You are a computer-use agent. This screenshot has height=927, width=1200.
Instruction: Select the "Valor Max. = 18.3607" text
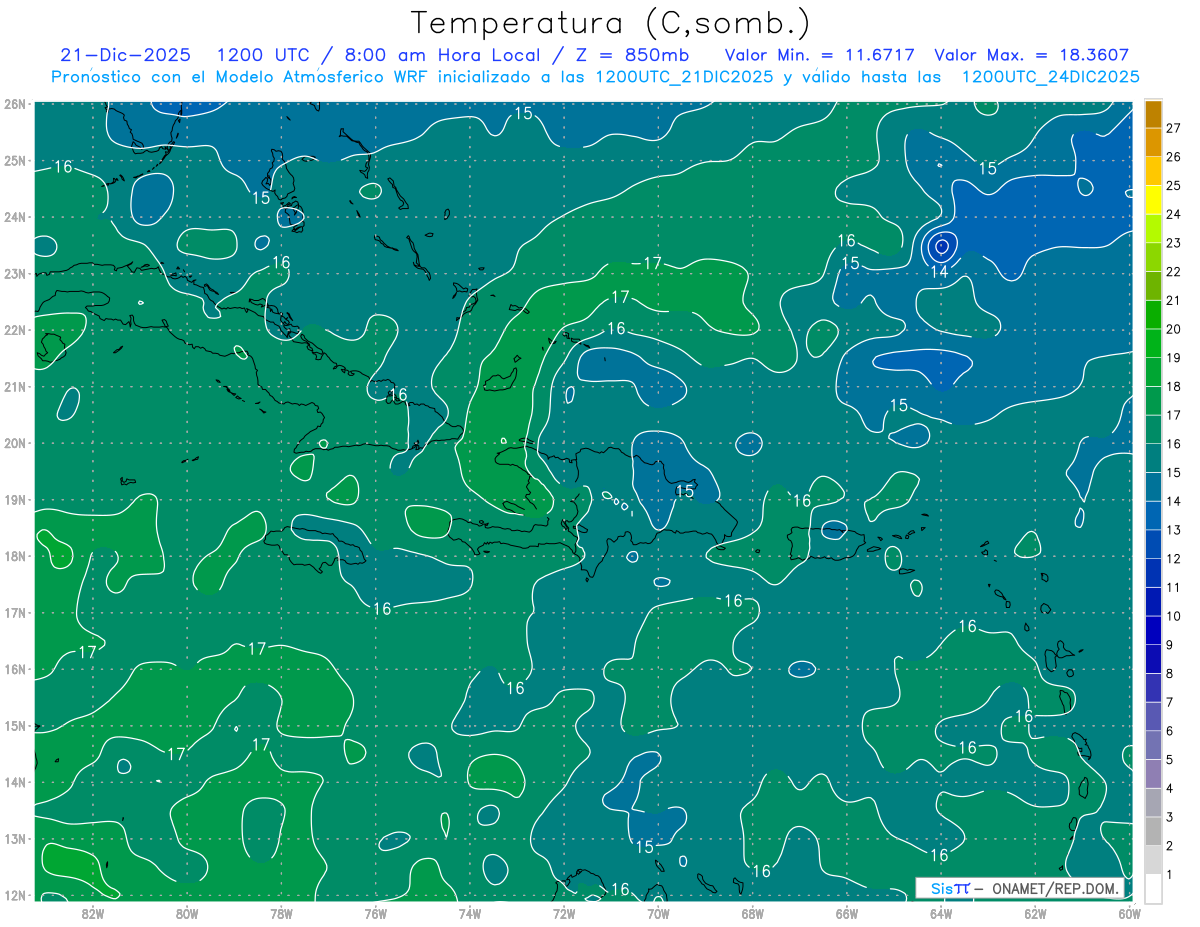click(1031, 55)
